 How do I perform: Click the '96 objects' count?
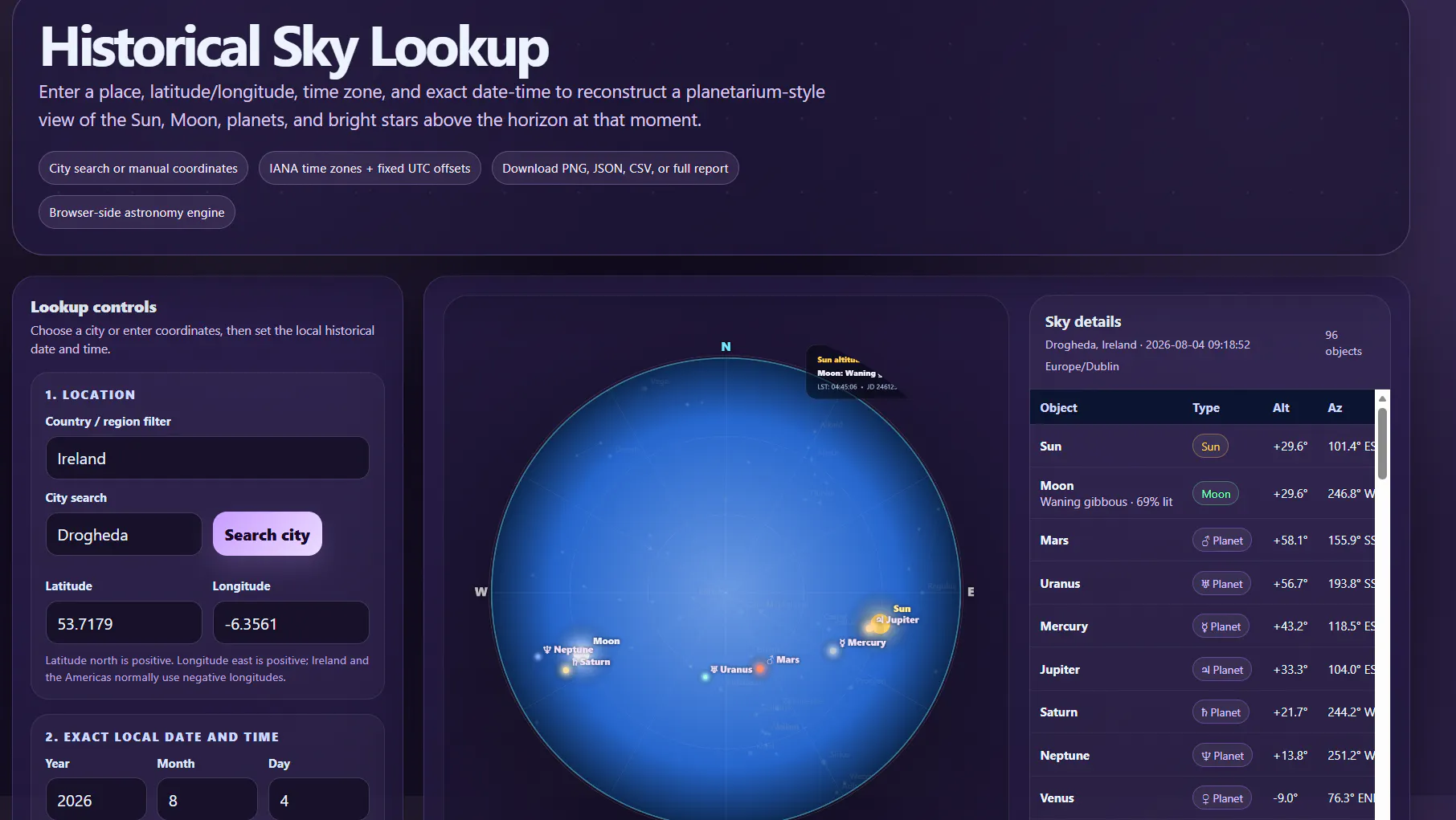[x=1344, y=343]
